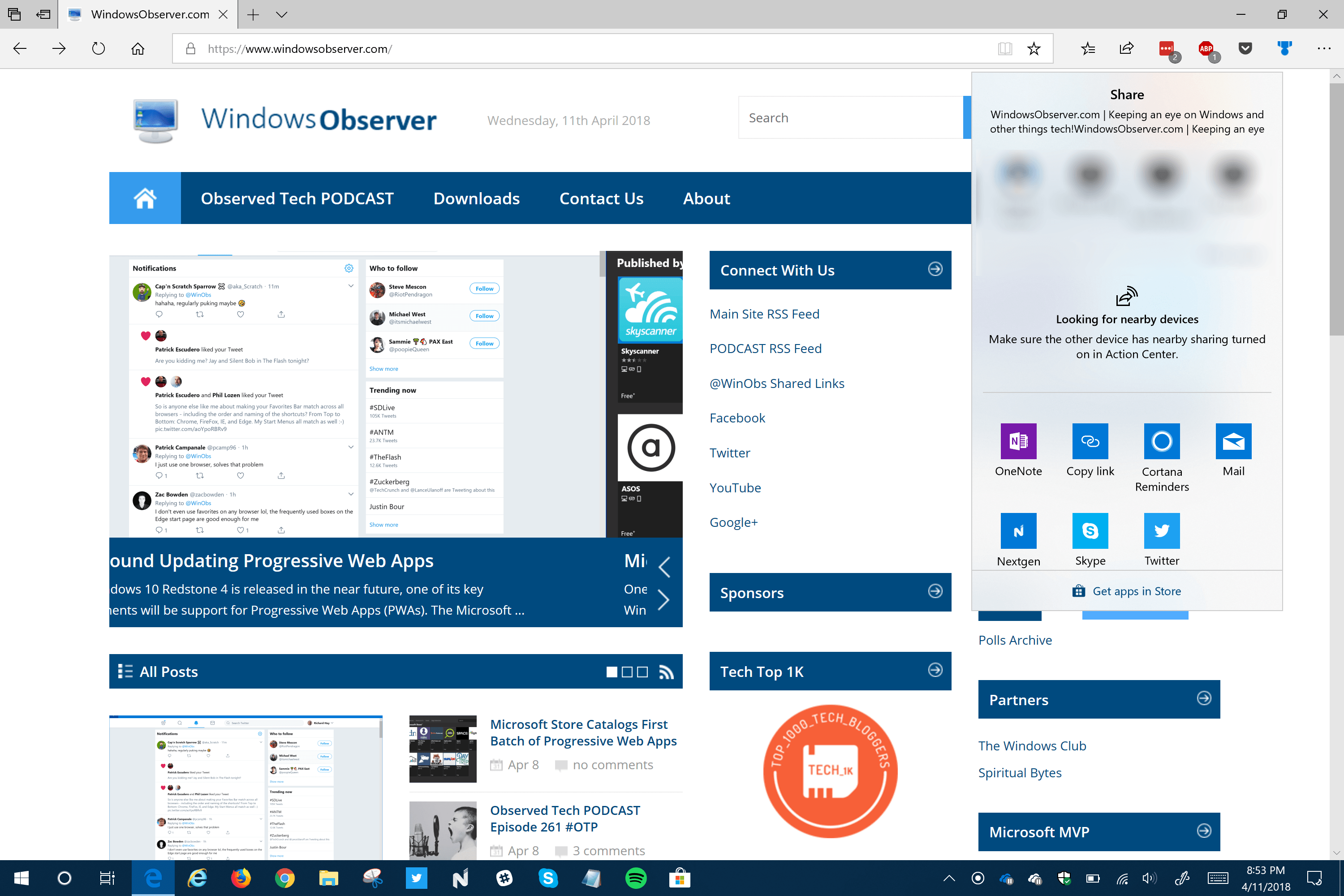Open the tab list dropdown chevron
1344x896 pixels.
click(x=282, y=15)
